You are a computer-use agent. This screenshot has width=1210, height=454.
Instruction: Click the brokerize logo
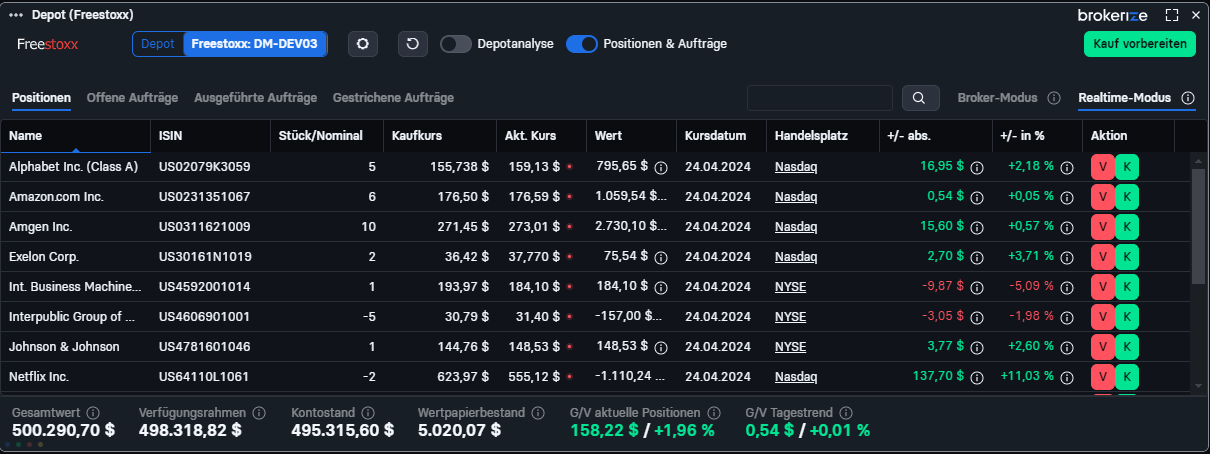point(1114,15)
